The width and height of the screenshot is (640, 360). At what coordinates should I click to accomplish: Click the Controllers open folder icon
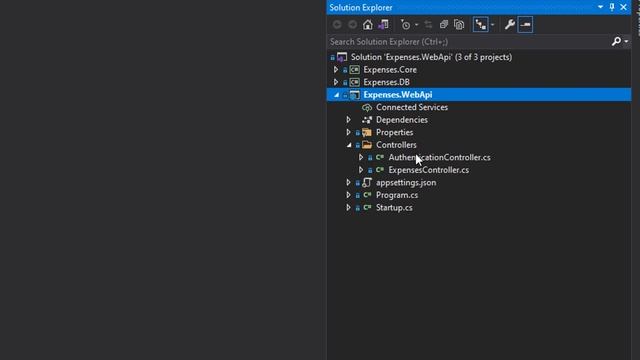[x=367, y=145]
